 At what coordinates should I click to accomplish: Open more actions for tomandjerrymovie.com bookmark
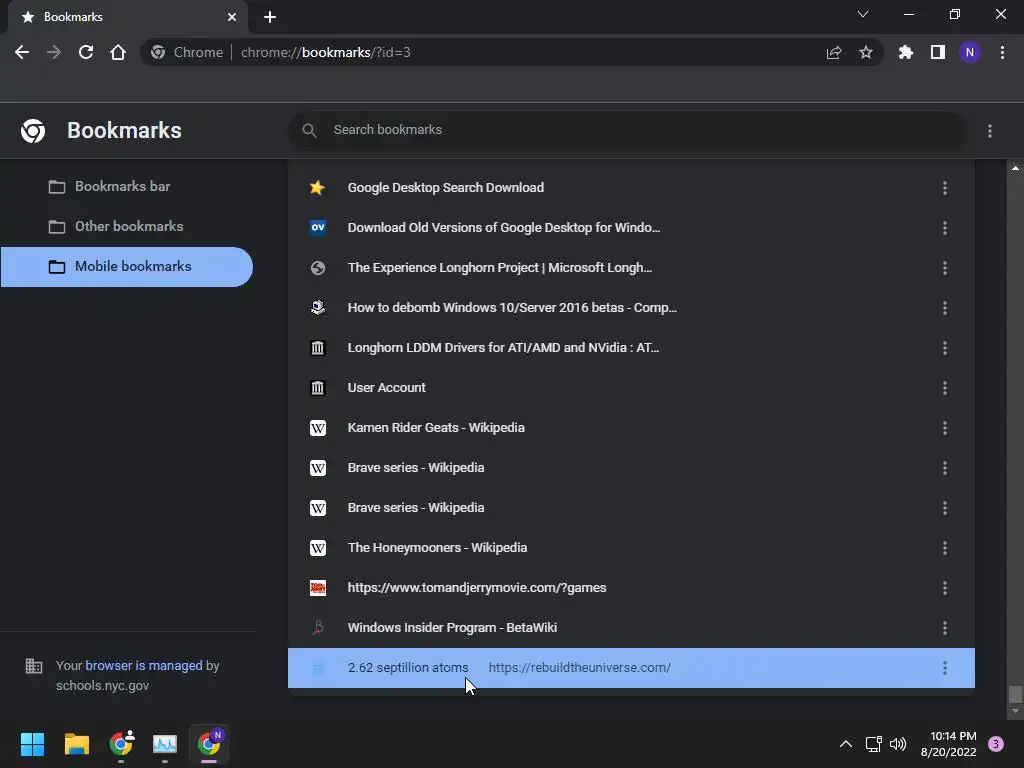pyautogui.click(x=944, y=588)
